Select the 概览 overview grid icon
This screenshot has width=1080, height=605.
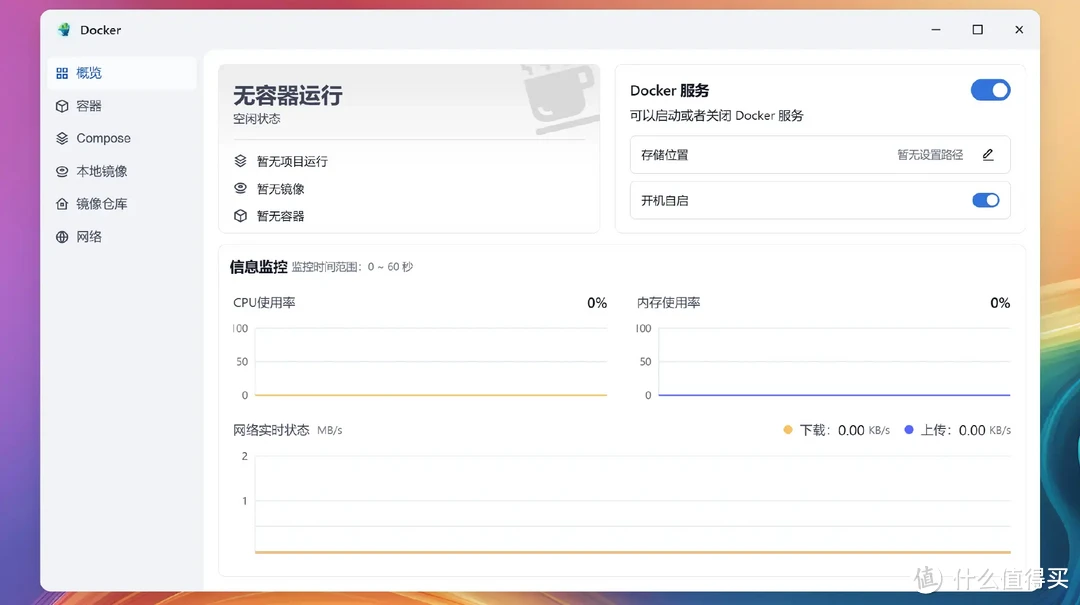pos(62,73)
